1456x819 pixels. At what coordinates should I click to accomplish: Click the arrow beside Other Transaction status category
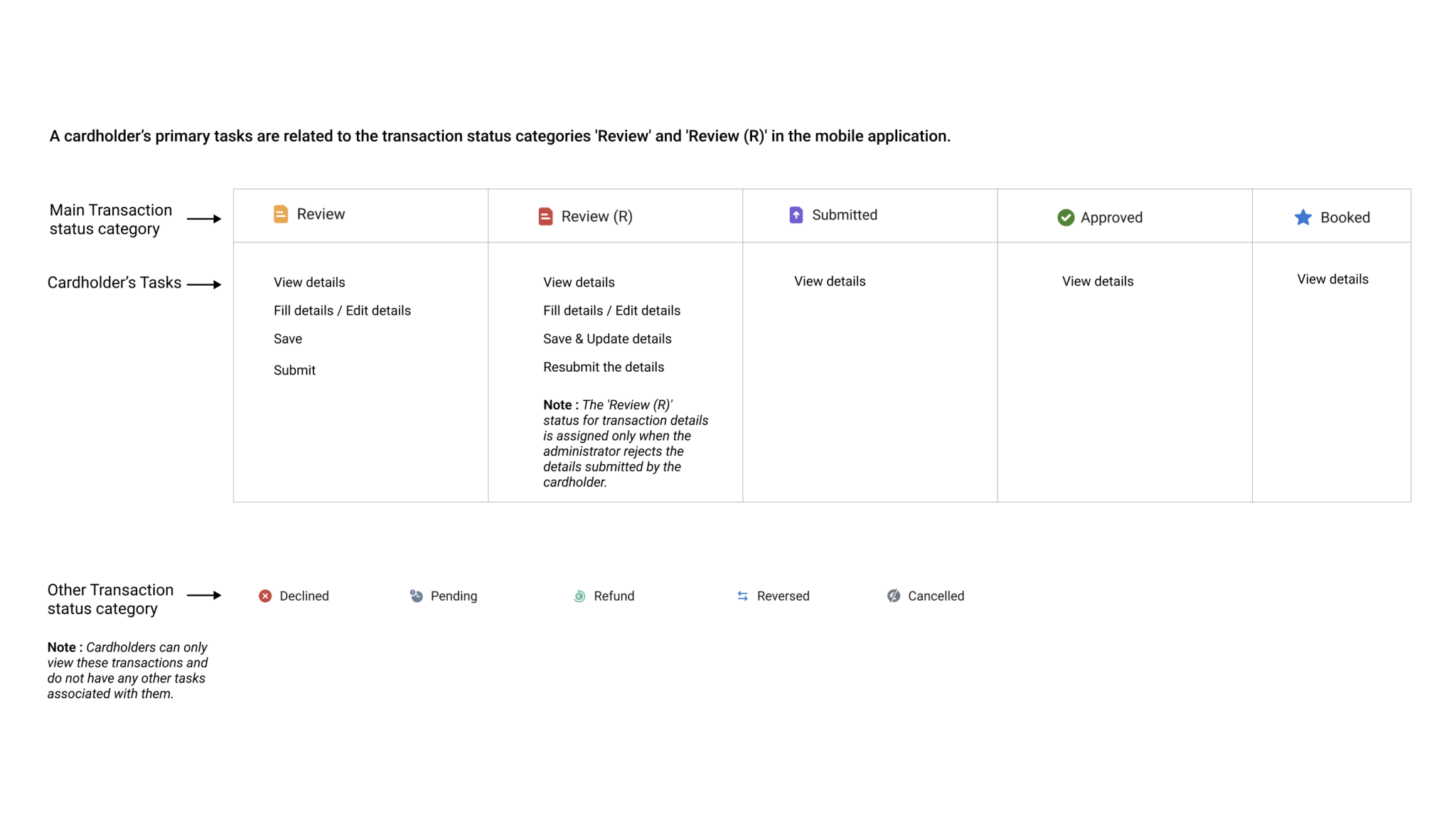point(204,595)
